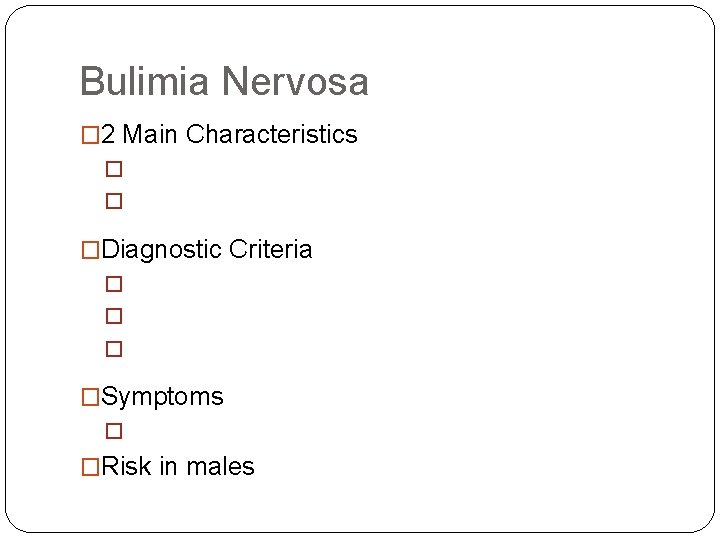The height and width of the screenshot is (540, 720).
Task: Select the Diagnostic Criteria heading text
Action: tap(206, 250)
